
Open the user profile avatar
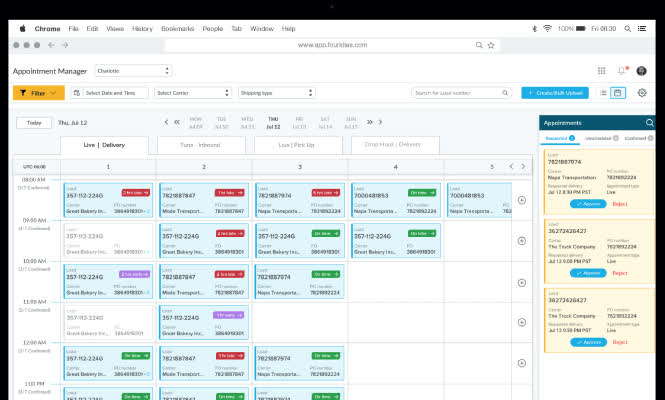pos(641,71)
